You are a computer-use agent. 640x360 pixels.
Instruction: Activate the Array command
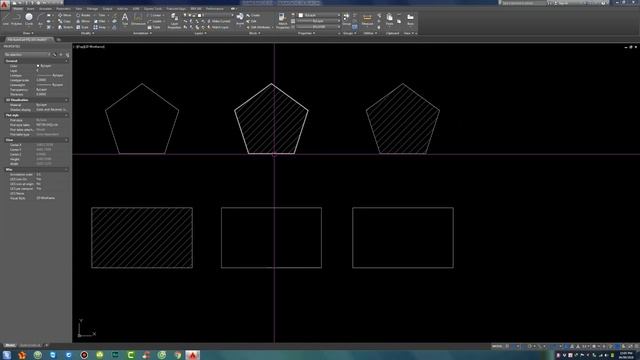tap(100, 27)
